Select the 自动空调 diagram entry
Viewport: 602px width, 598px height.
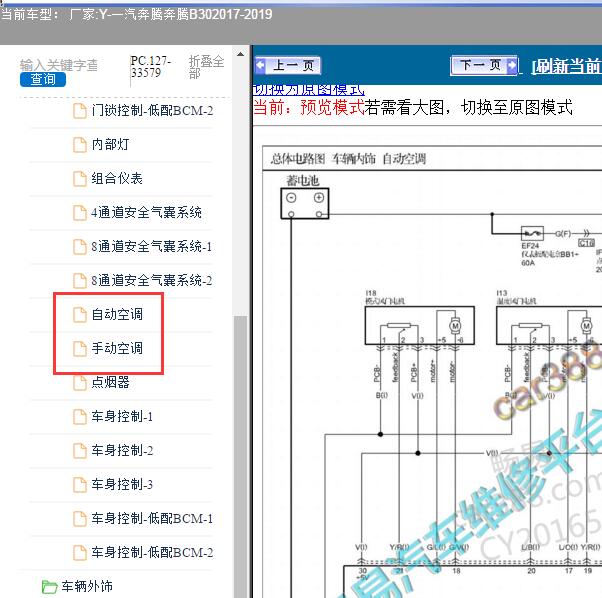click(117, 314)
